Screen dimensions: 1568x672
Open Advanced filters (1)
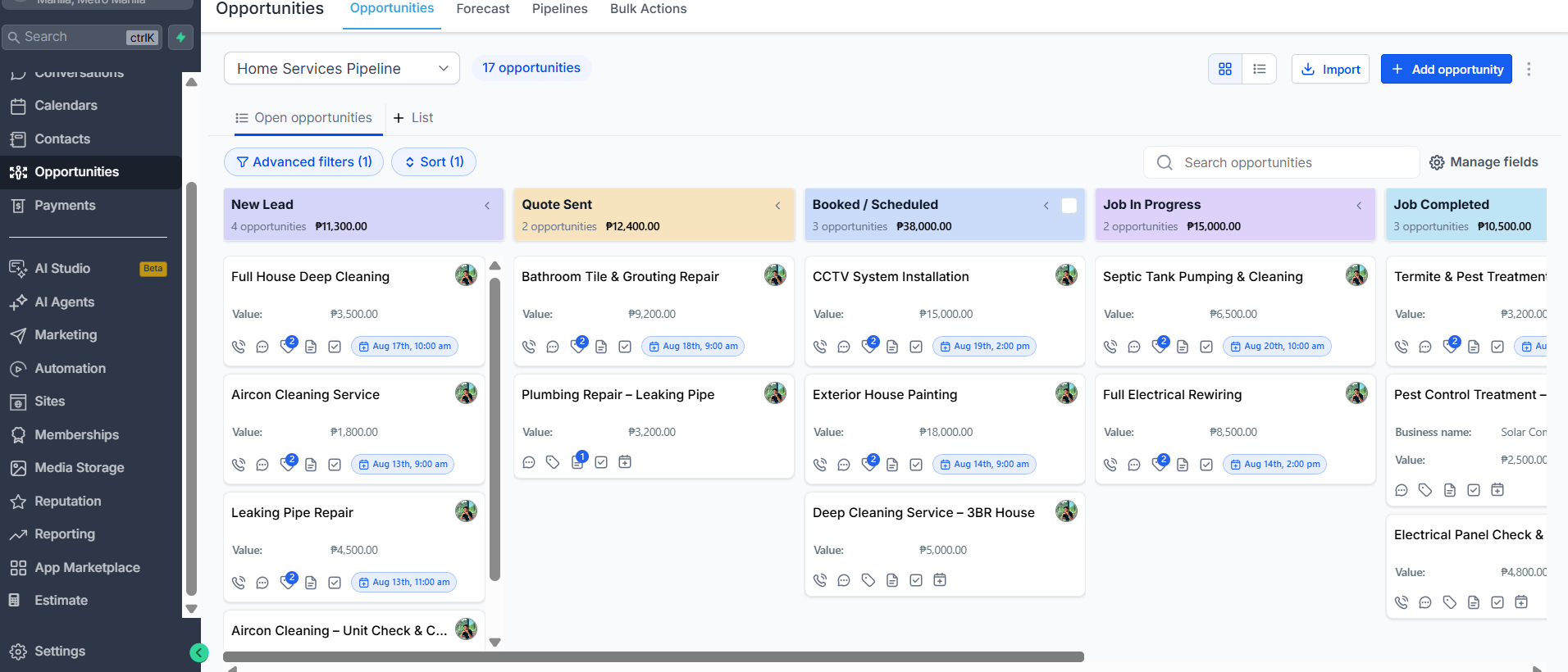pyautogui.click(x=304, y=162)
